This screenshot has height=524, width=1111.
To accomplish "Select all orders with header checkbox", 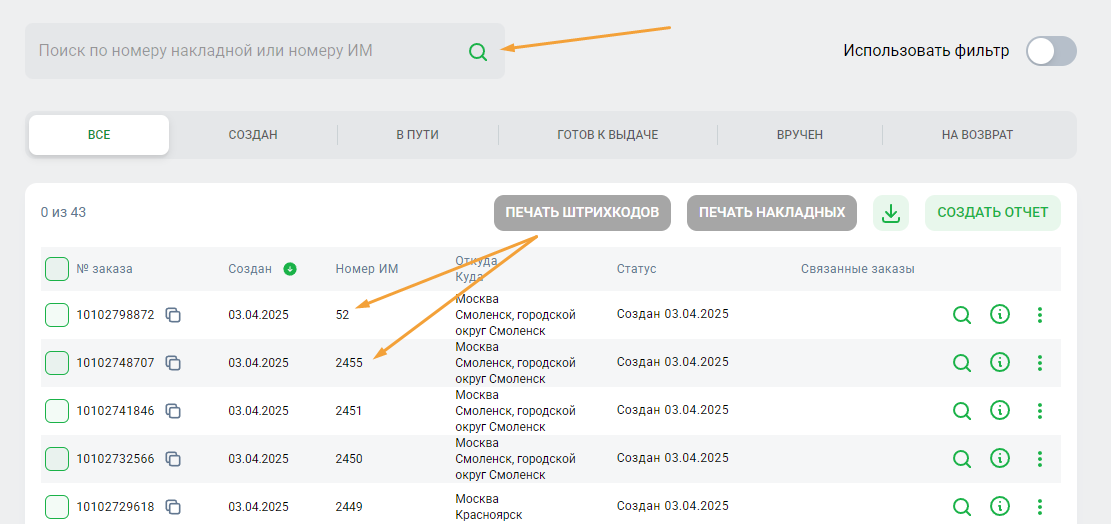I will pyautogui.click(x=57, y=269).
